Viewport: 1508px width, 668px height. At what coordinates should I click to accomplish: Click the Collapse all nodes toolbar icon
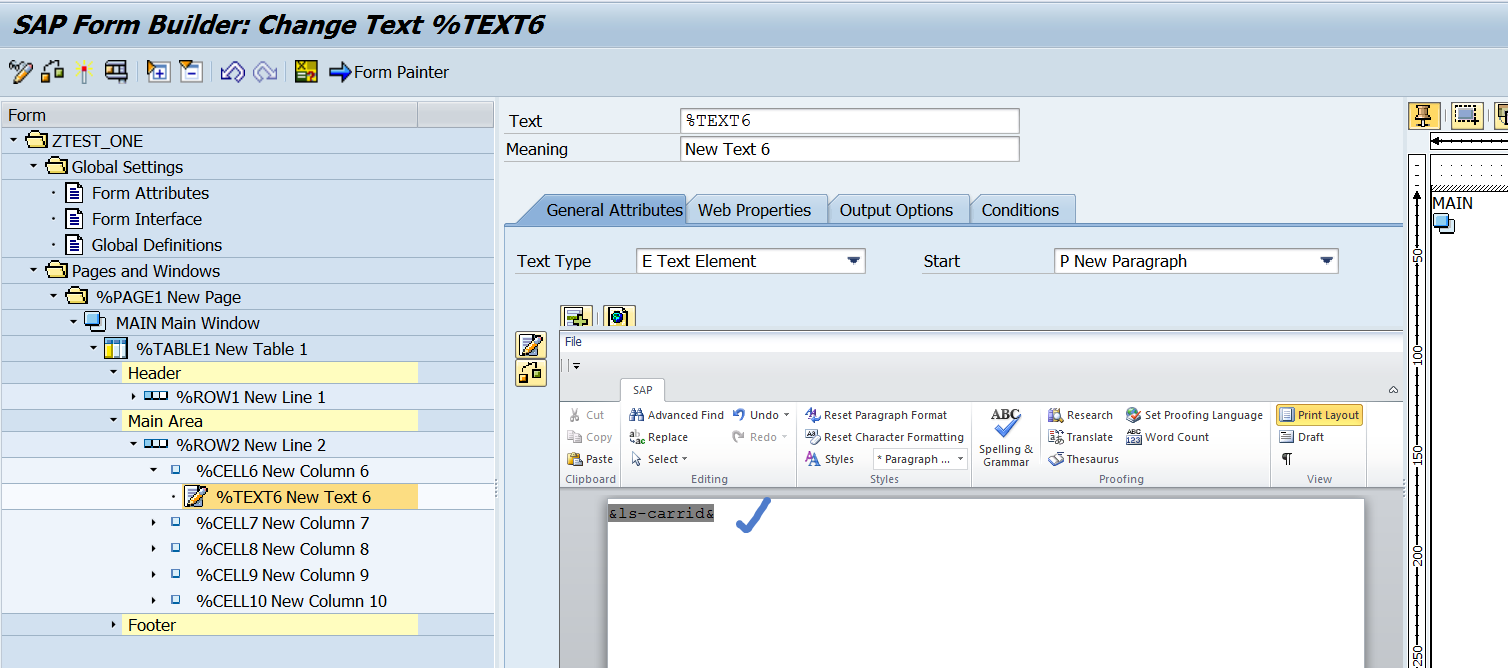tap(190, 72)
